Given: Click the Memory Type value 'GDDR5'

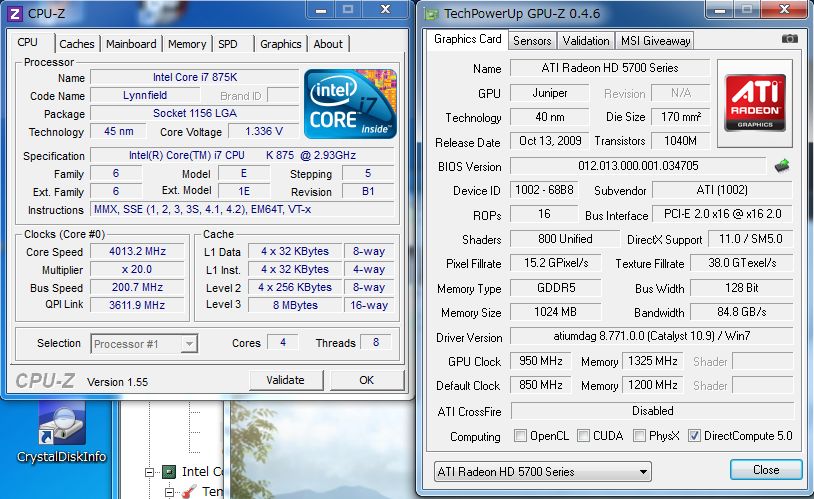Looking at the screenshot, I should [556, 288].
